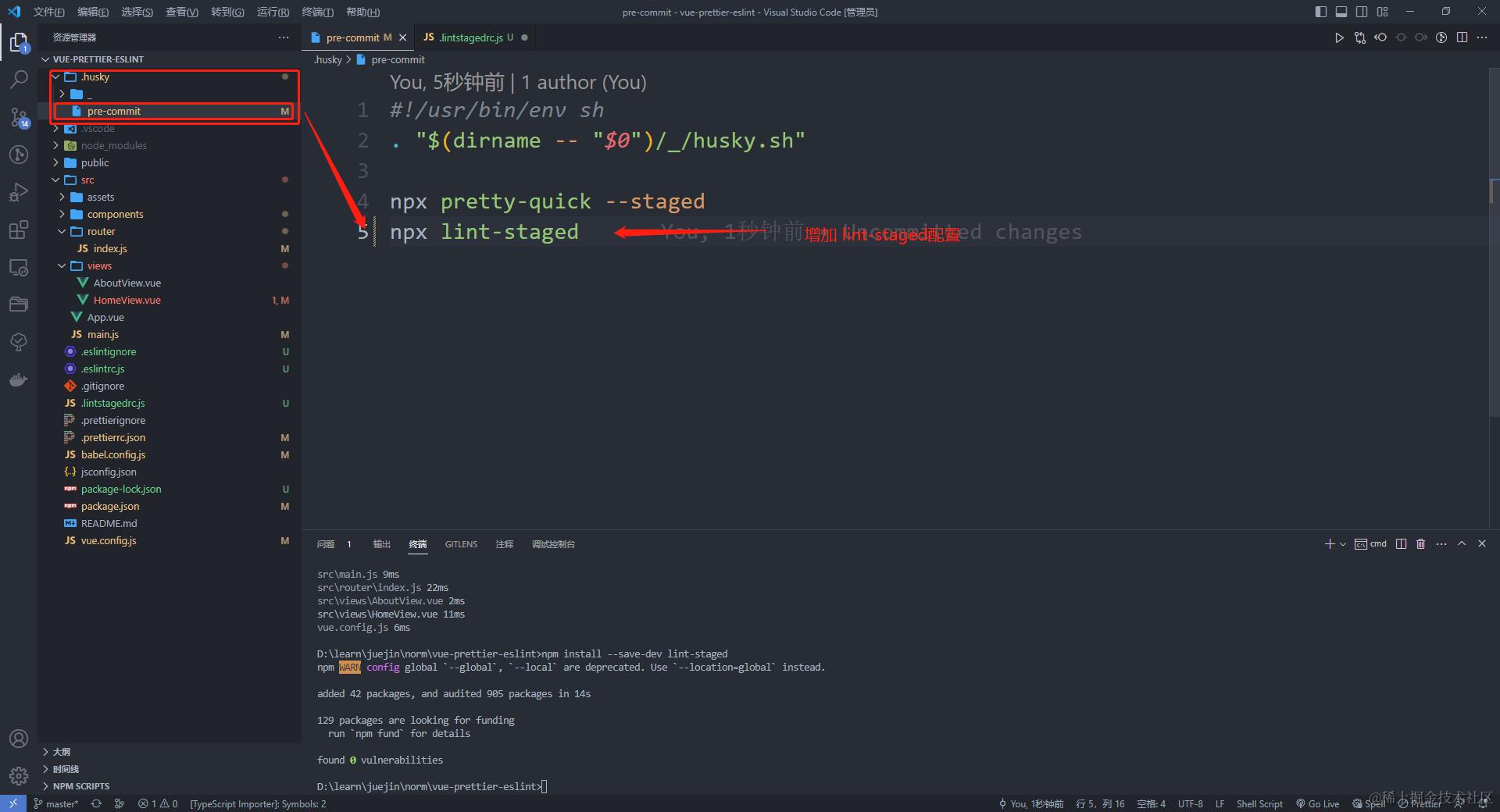Expand the public folder
1500x812 pixels.
tap(56, 162)
